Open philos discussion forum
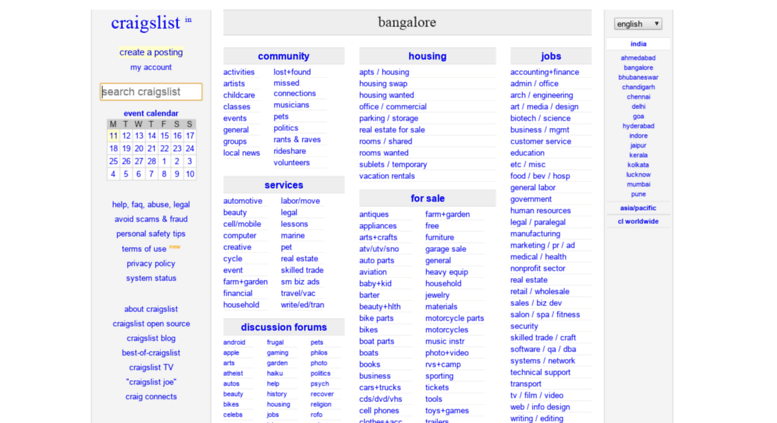Image resolution: width=777 pixels, height=423 pixels. coord(319,353)
